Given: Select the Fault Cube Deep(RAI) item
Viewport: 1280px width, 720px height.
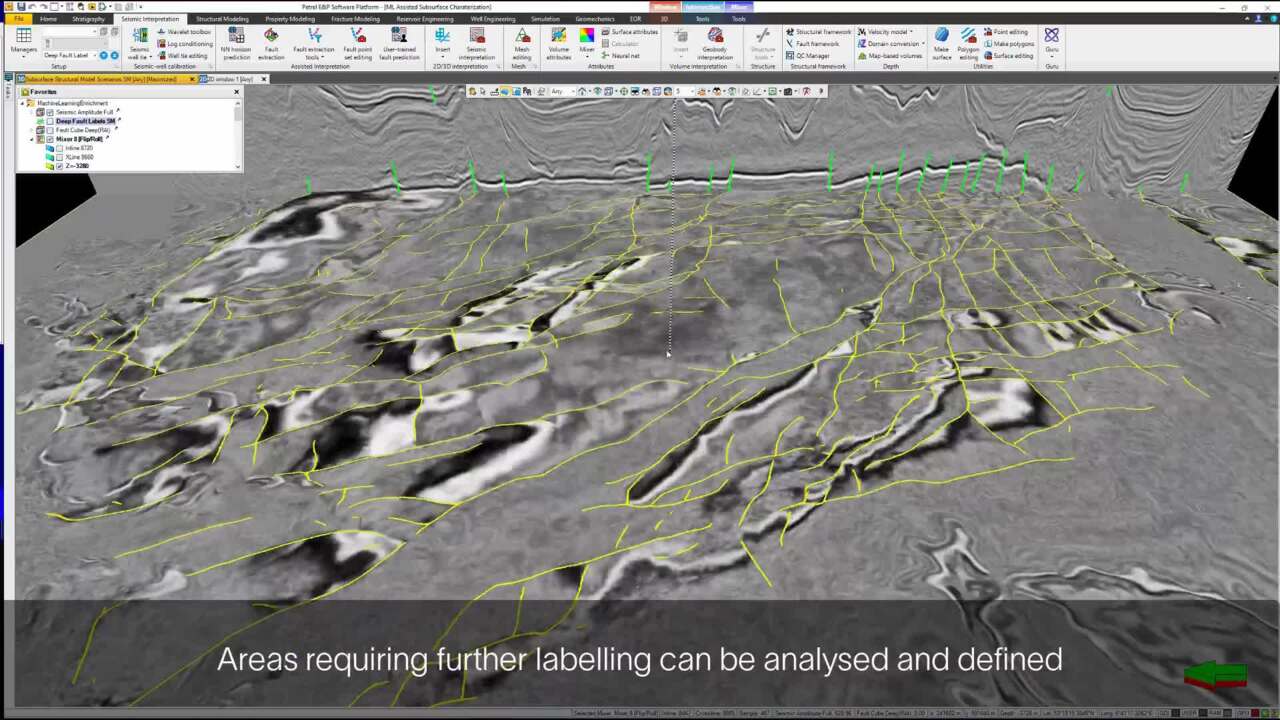Looking at the screenshot, I should click(x=83, y=130).
